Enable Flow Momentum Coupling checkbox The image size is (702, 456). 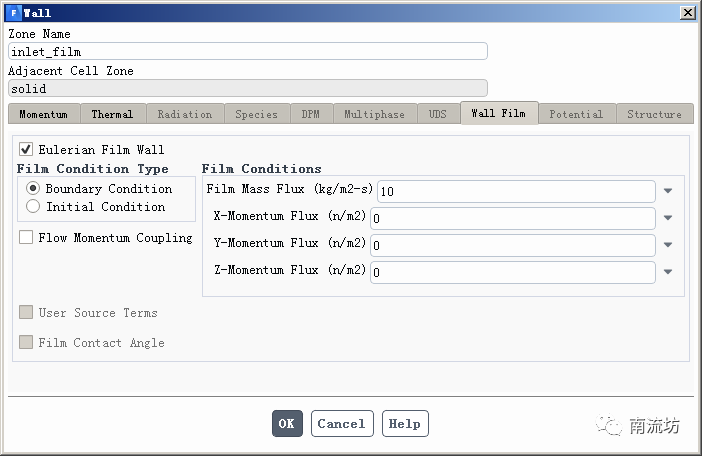(x=26, y=238)
